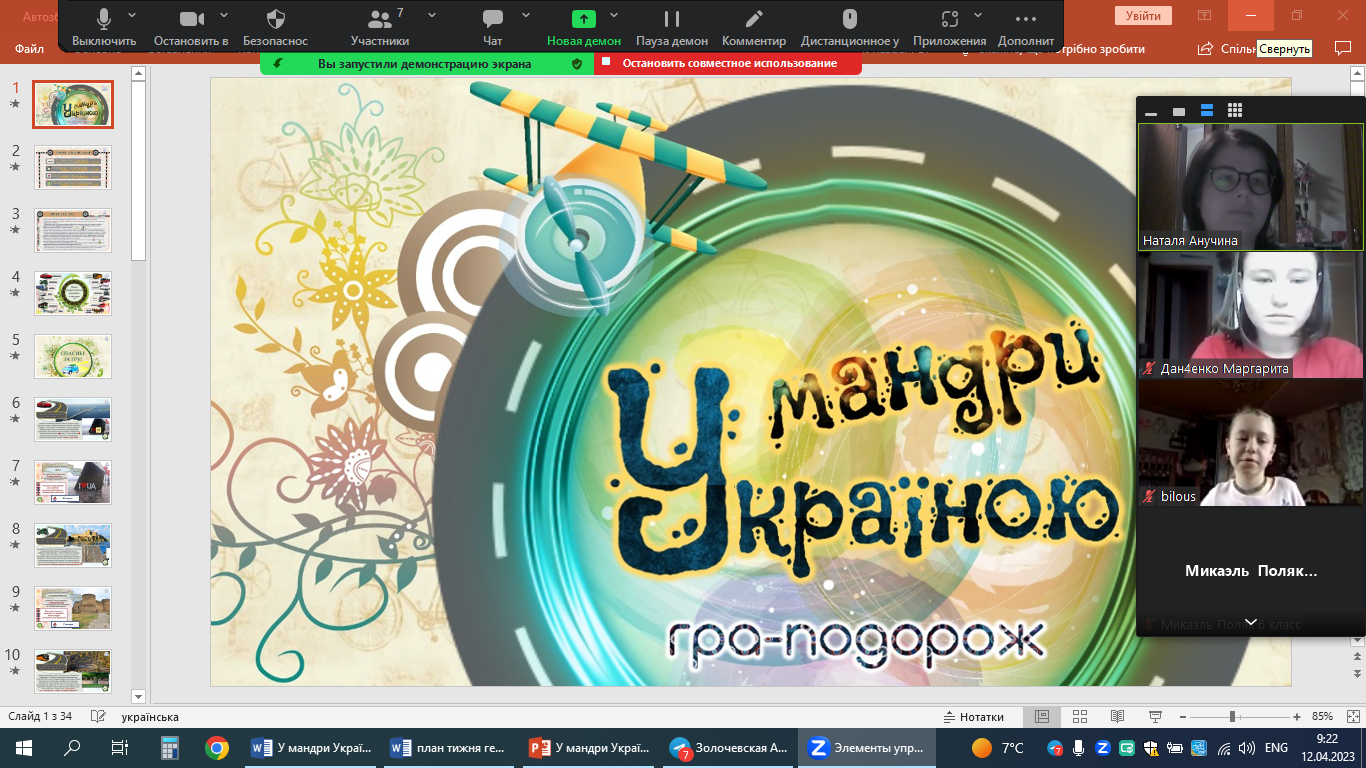Click ENG input language indicator

[x=1276, y=748]
